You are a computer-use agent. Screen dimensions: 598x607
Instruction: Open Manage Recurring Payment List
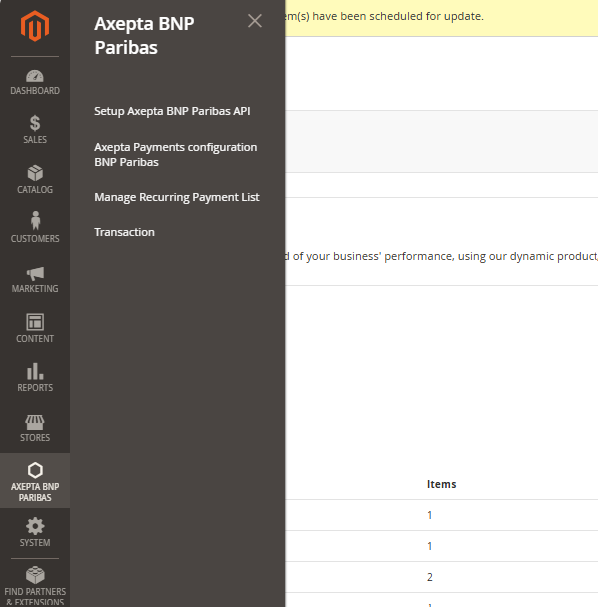click(x=177, y=197)
